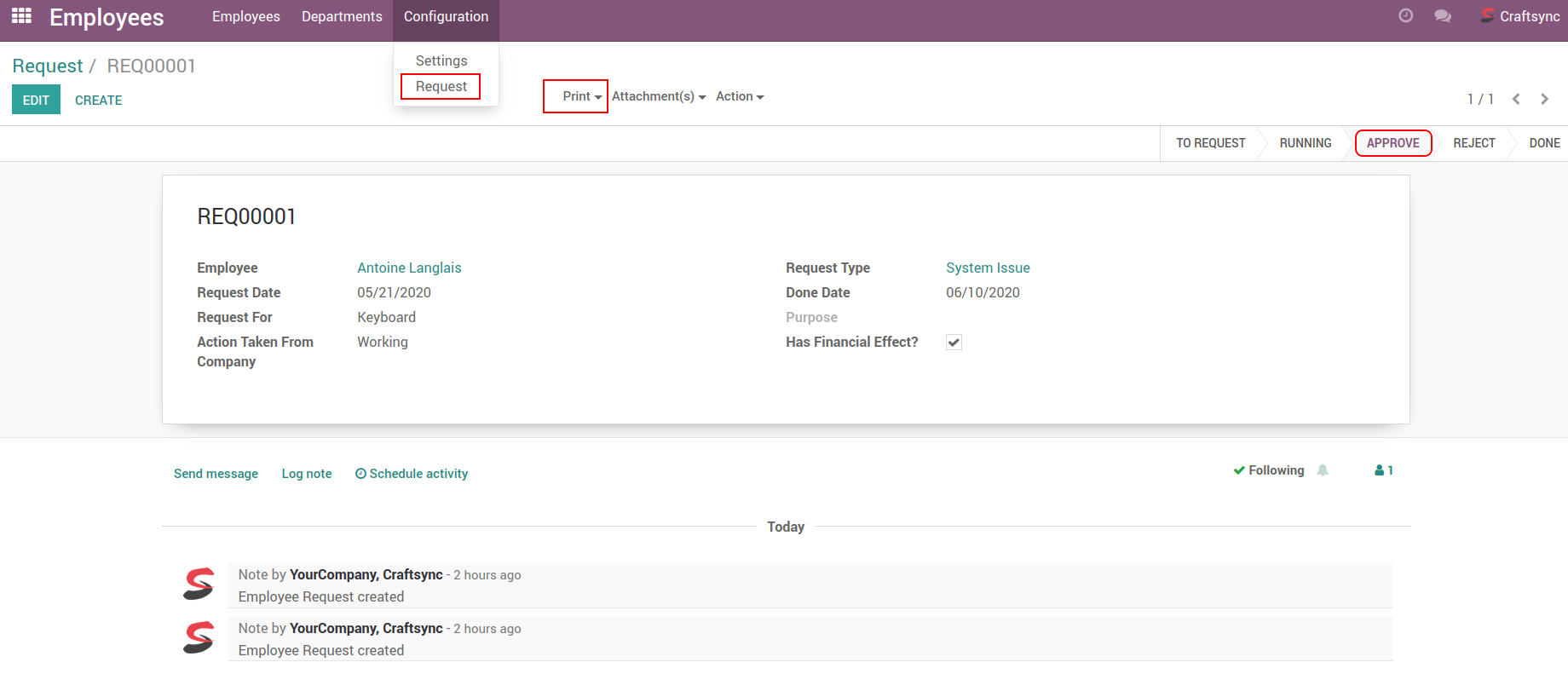Set status to APPROVE stage
Viewport: 1568px width, 674px height.
[x=1392, y=143]
